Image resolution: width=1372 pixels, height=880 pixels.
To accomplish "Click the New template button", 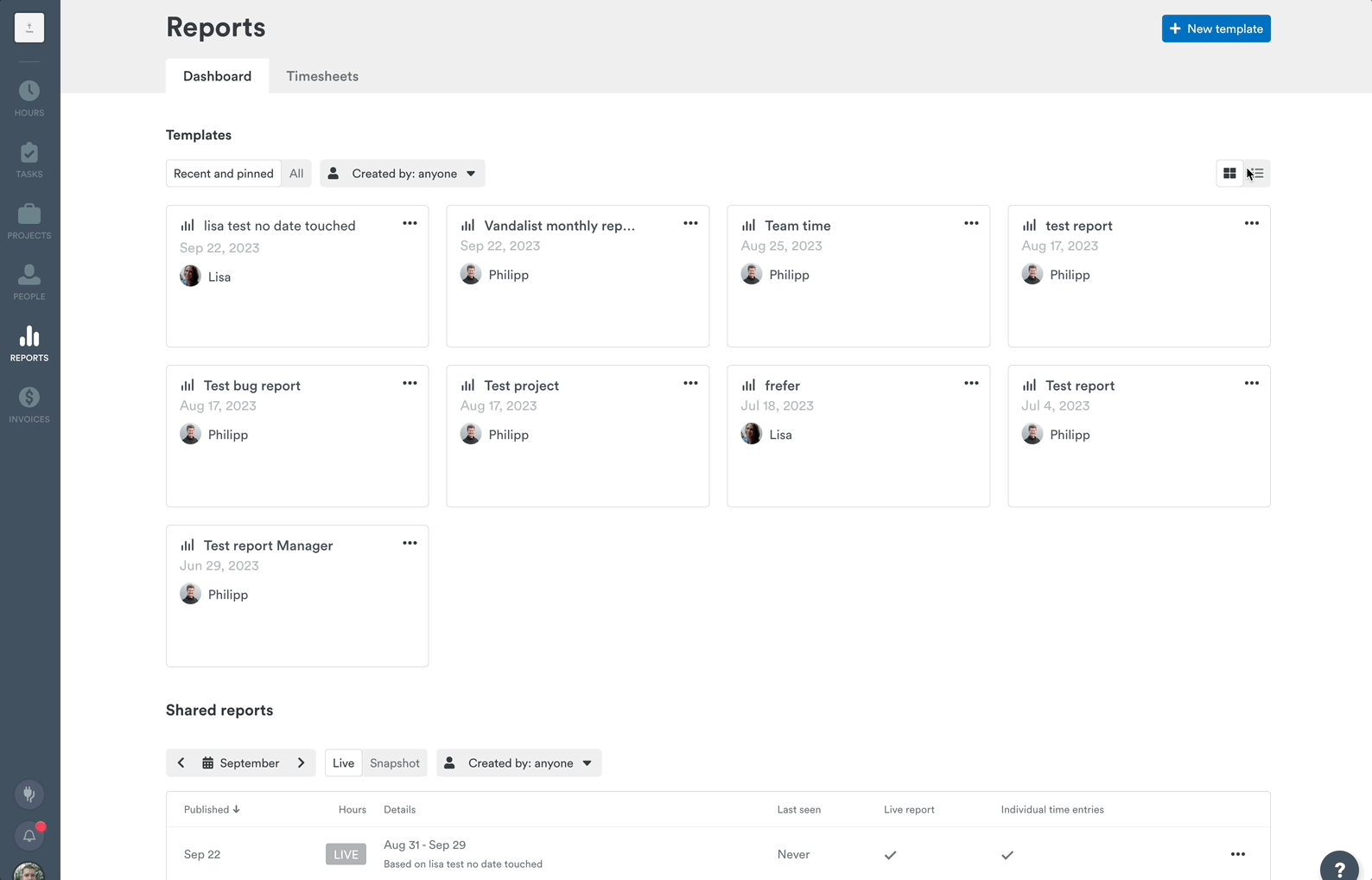I will tap(1216, 29).
